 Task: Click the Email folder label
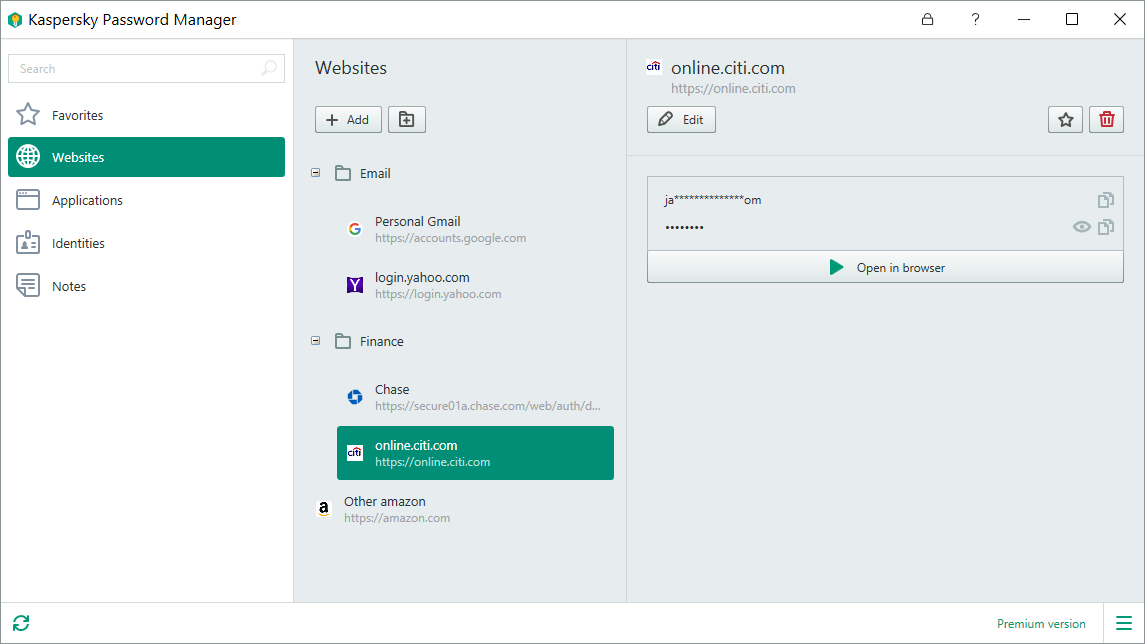click(375, 174)
